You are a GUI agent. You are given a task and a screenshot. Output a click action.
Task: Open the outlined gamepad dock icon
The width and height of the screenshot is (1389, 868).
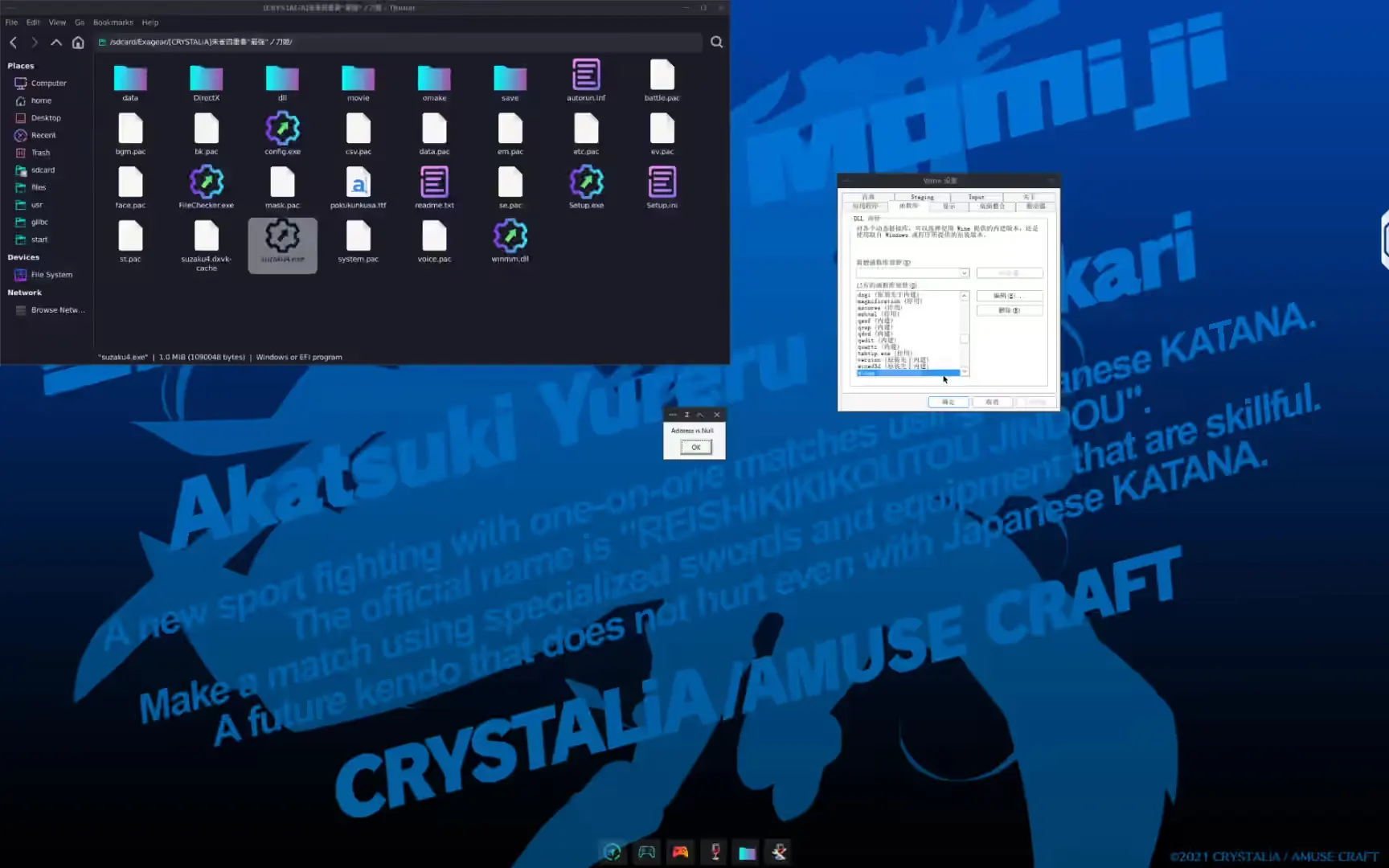[x=646, y=852]
